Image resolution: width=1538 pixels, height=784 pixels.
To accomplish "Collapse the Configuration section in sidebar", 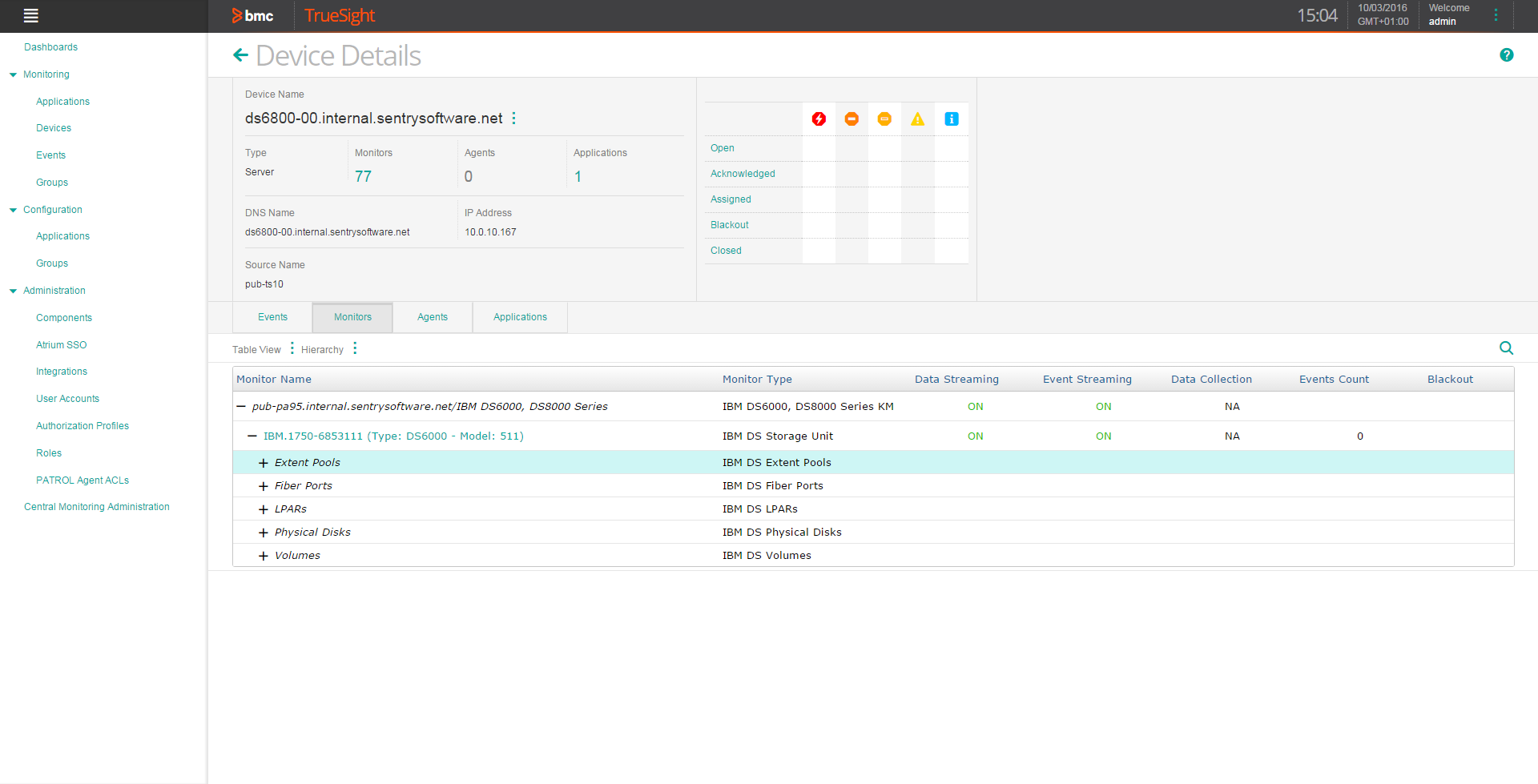I will coord(13,211).
